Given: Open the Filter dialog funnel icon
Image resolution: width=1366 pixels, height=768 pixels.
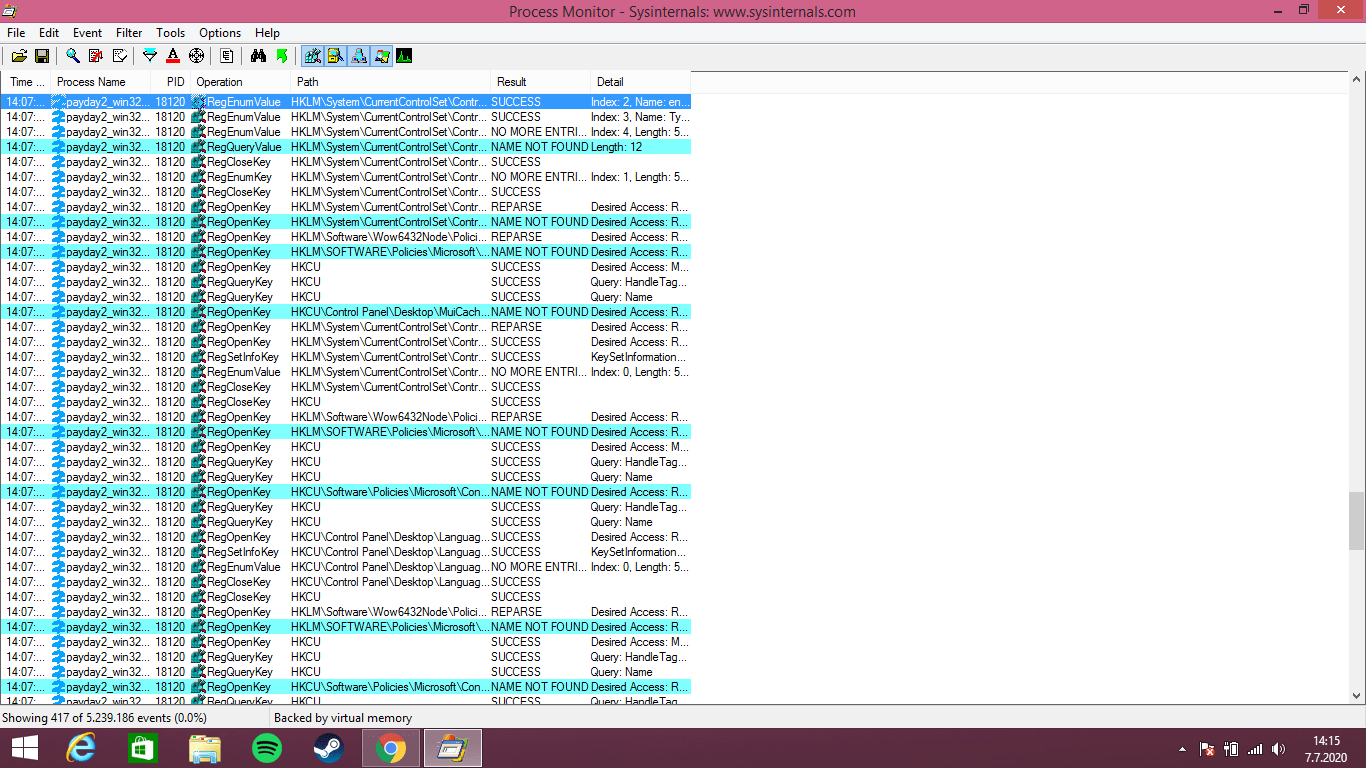Looking at the screenshot, I should (x=150, y=56).
